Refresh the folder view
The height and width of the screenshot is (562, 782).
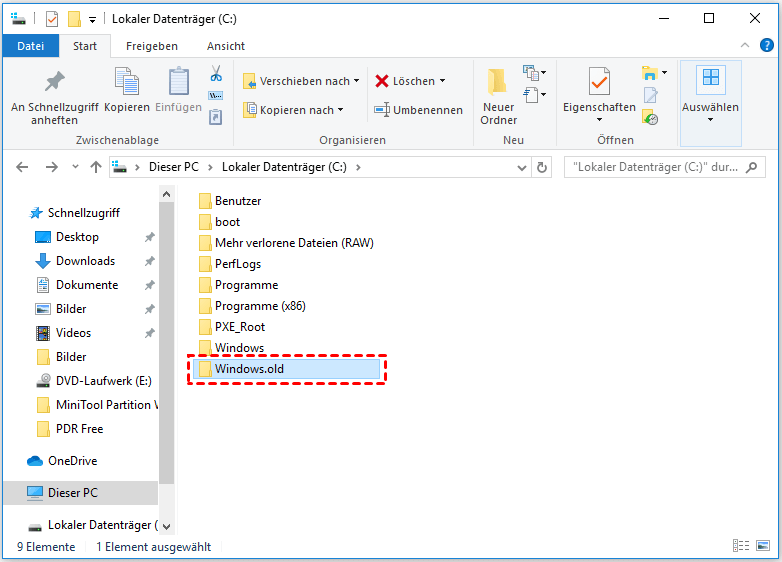(542, 168)
